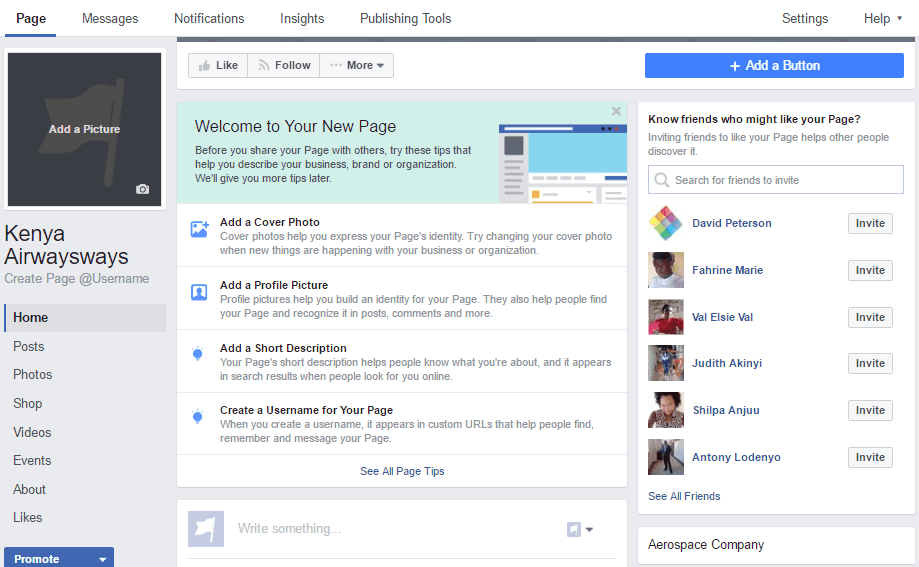Click the Kenya Airwaysways page title
Viewport: 919px width, 567px height.
click(x=66, y=245)
